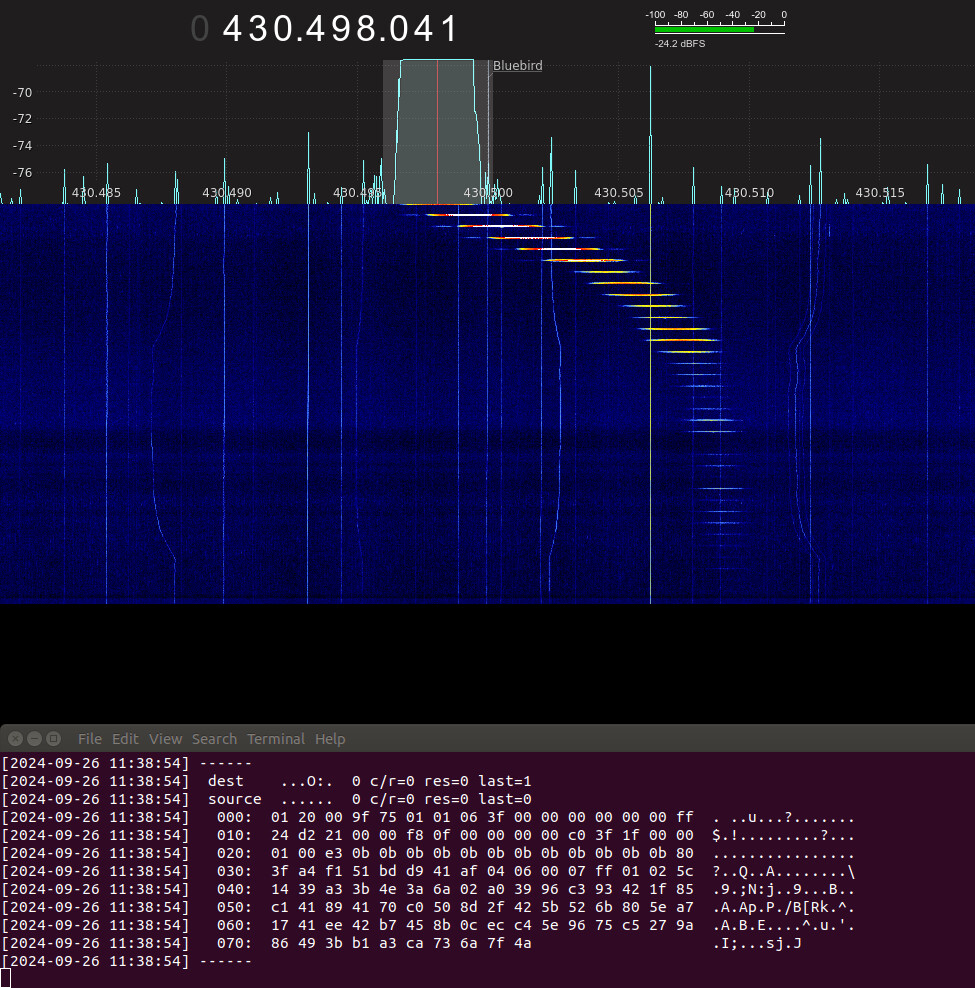Click the terminal cursor on the last line

tap(5, 977)
